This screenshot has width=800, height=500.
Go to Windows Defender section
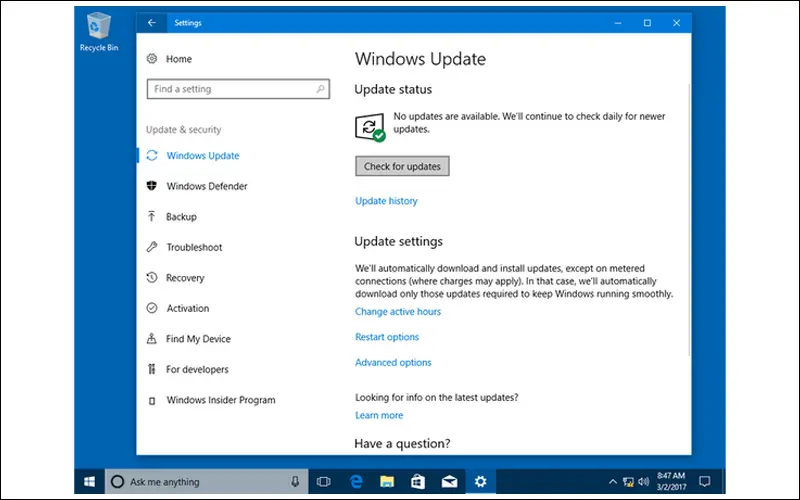tap(207, 186)
